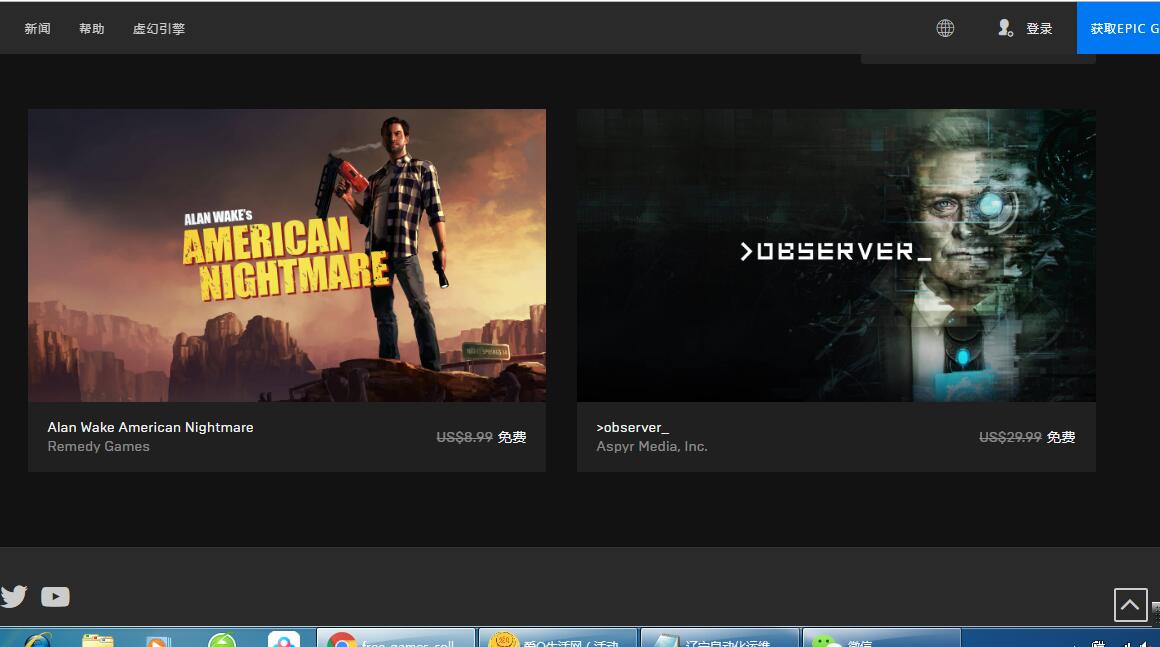Open the >observer_ game cover image

tap(836, 256)
